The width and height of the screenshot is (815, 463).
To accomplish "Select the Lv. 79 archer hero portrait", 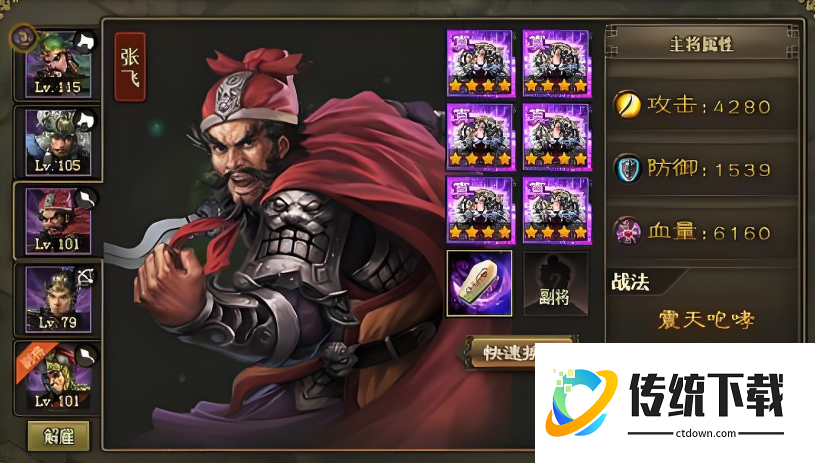I will 58,300.
